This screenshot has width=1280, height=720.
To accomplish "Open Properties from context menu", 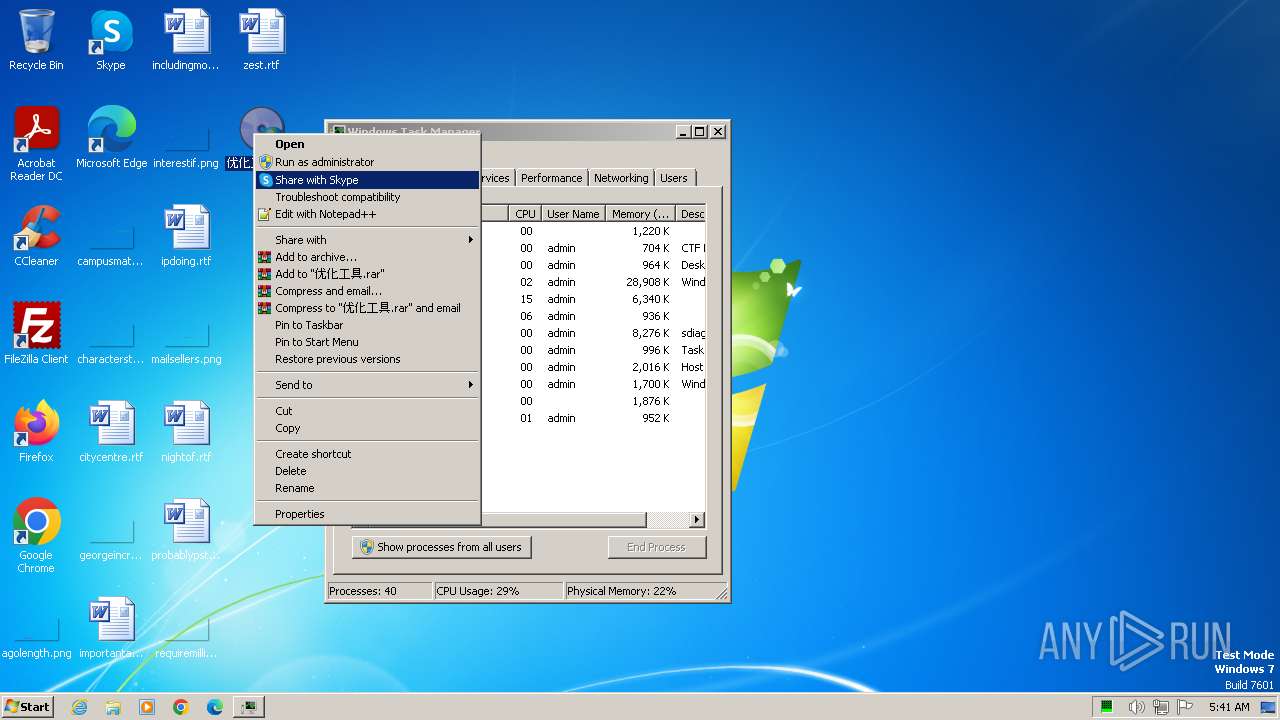I will tap(368, 514).
